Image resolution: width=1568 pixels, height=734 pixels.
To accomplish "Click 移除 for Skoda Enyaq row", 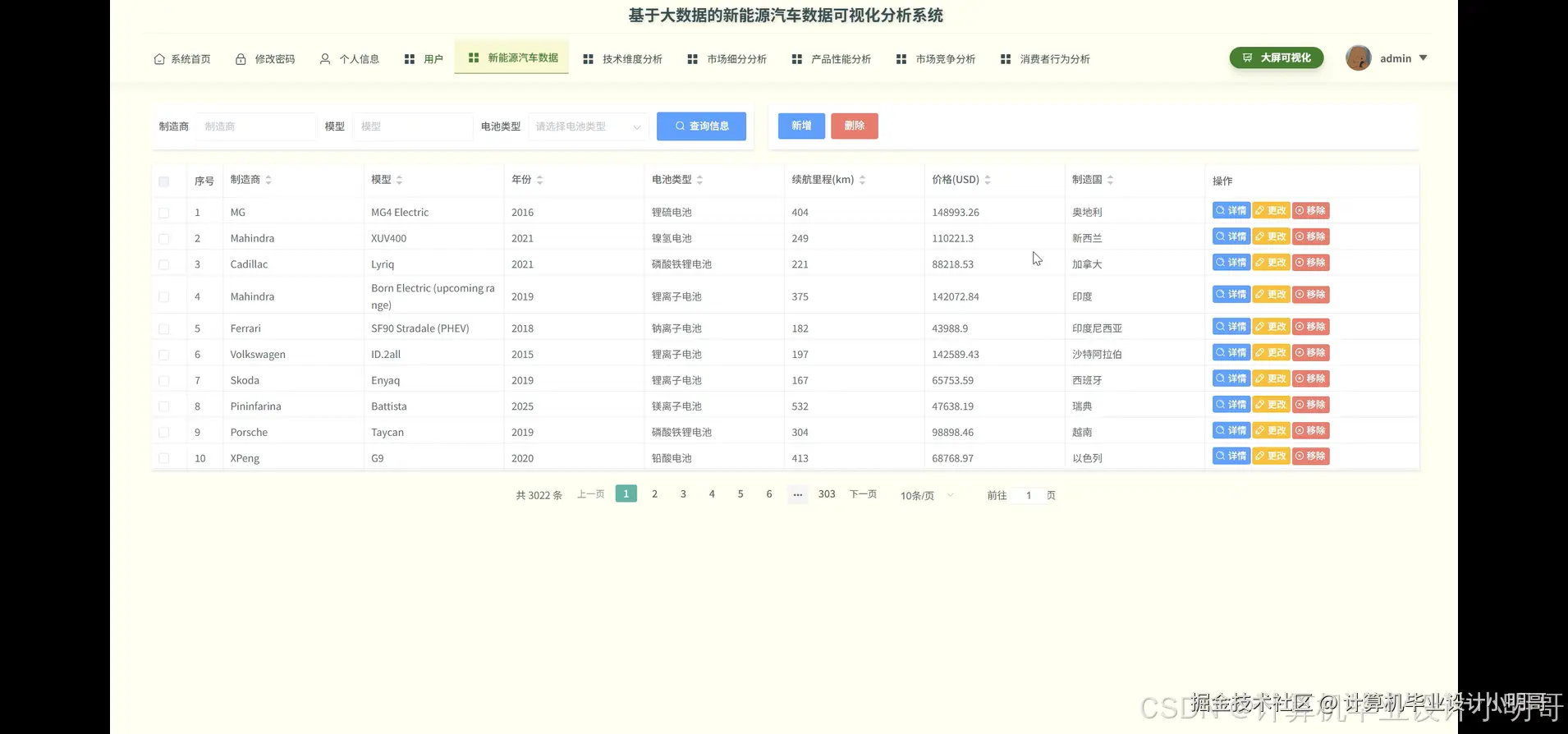I will click(1311, 378).
